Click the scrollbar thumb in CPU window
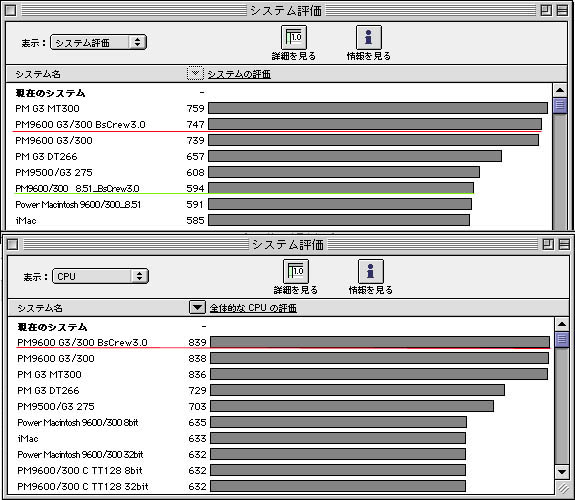This screenshot has width=575, height=500. point(562,340)
